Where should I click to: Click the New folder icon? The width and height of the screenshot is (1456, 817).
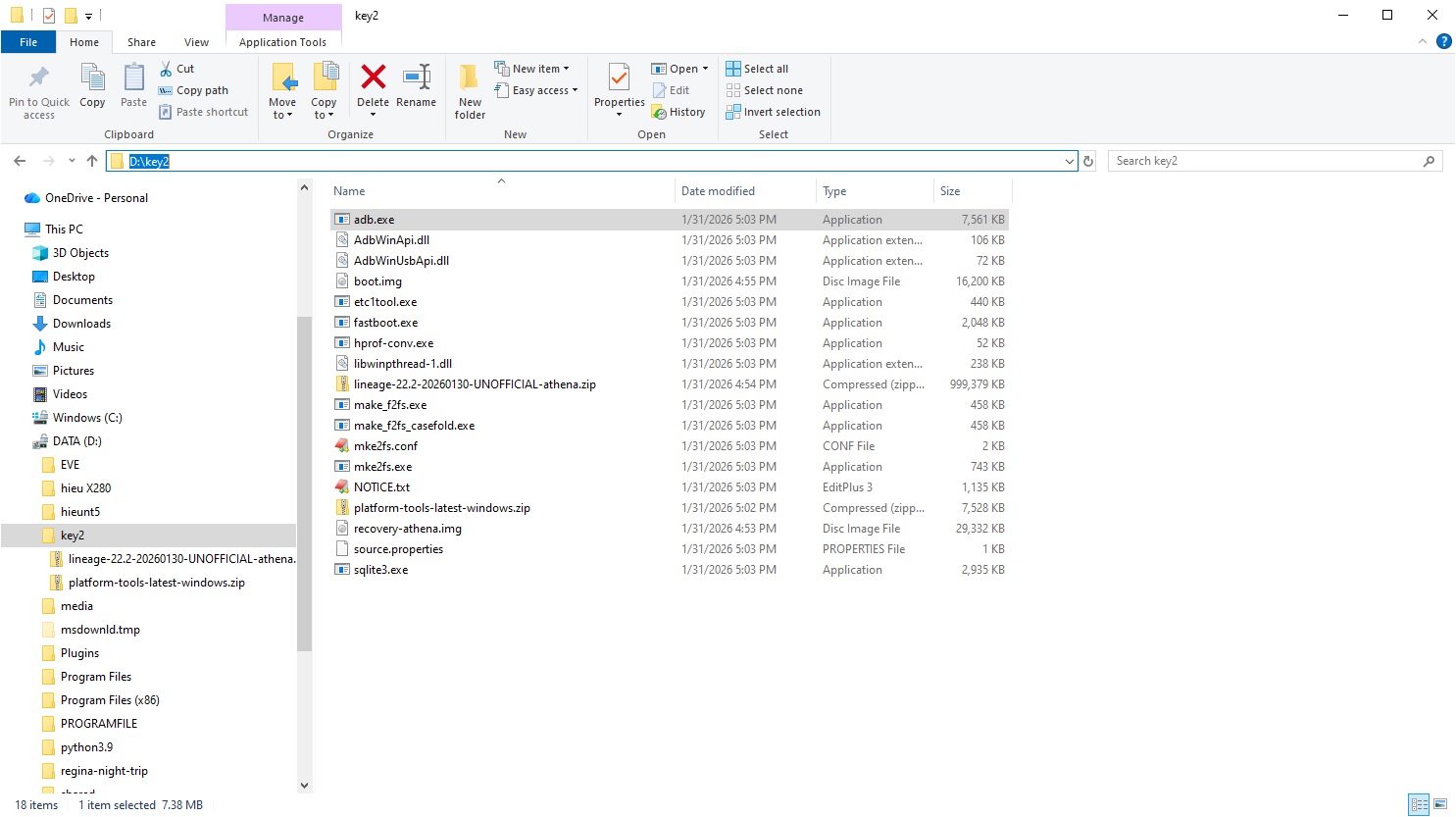point(470,77)
